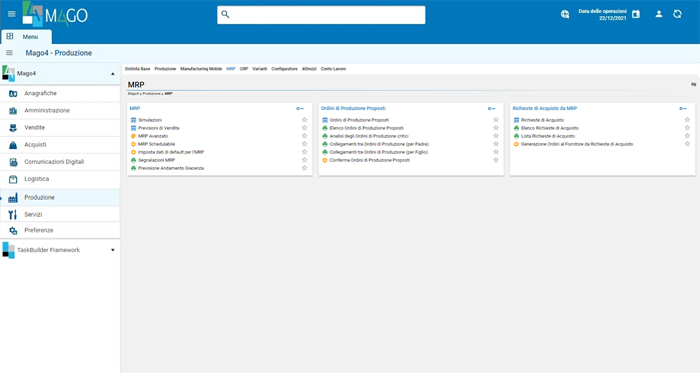The width and height of the screenshot is (700, 373).
Task: Favorite Conferma Ordini di Produzione Proposti star
Action: pyautogui.click(x=496, y=160)
